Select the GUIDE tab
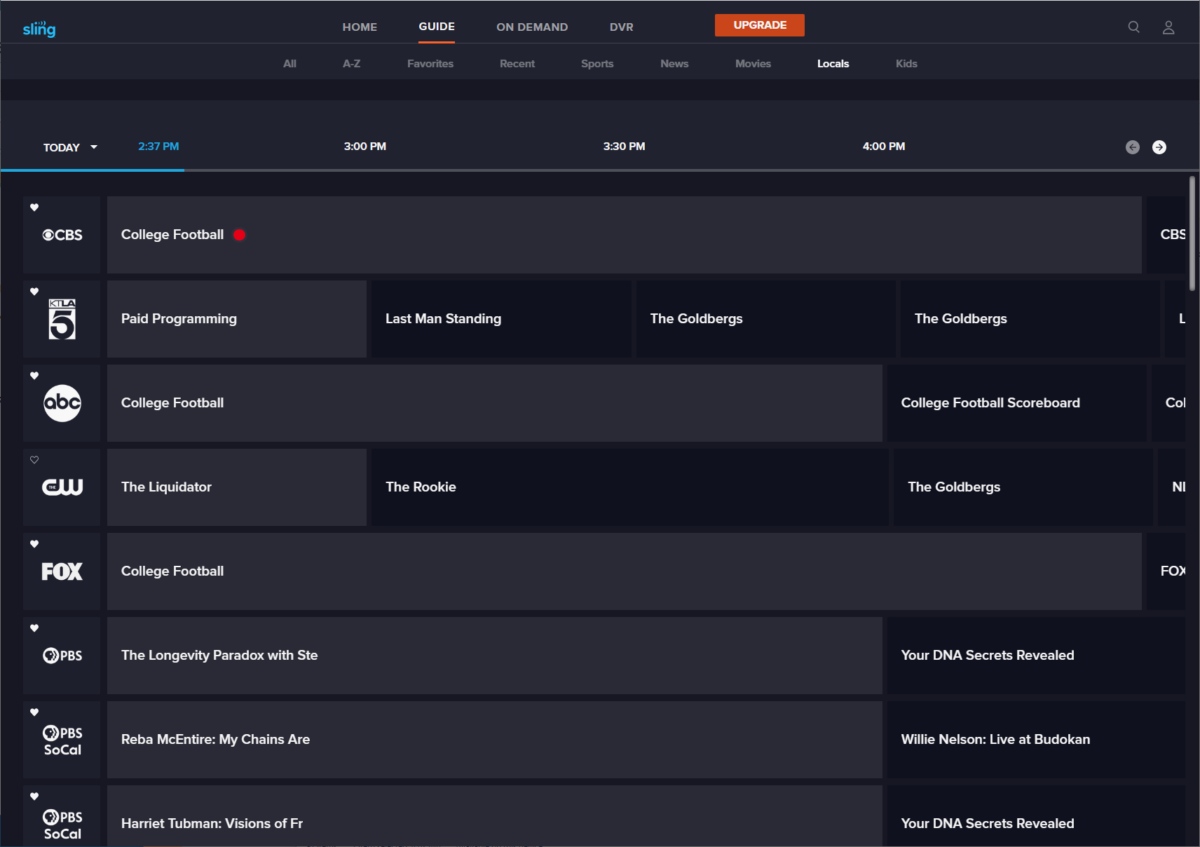This screenshot has width=1200, height=847. coord(437,27)
